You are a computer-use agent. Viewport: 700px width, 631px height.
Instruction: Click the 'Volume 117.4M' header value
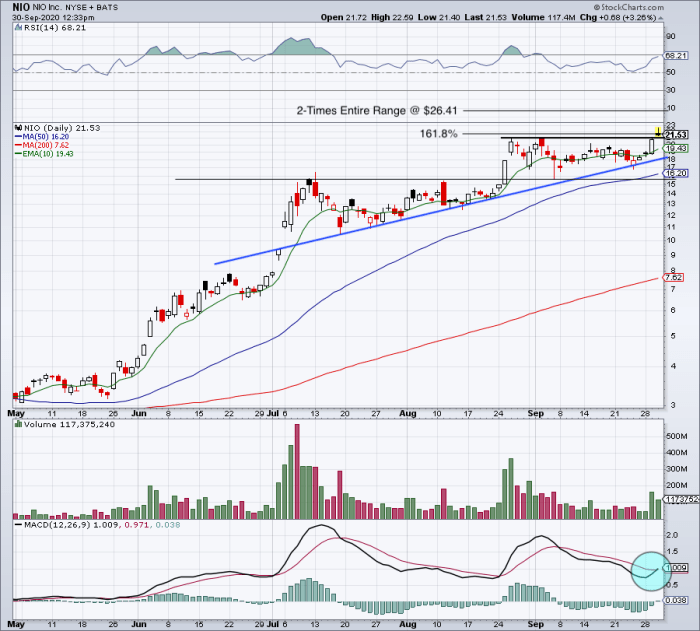pyautogui.click(x=543, y=17)
